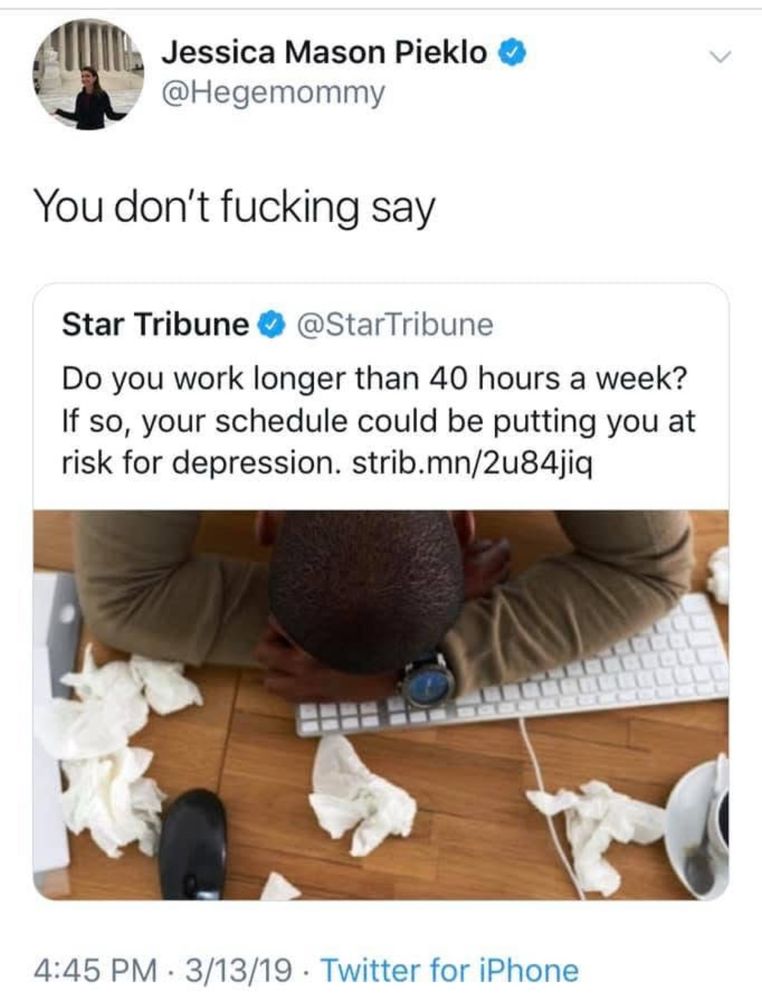Open the quoted tweet photo of man at desk
Screen dimensions: 762x1000
point(381,705)
